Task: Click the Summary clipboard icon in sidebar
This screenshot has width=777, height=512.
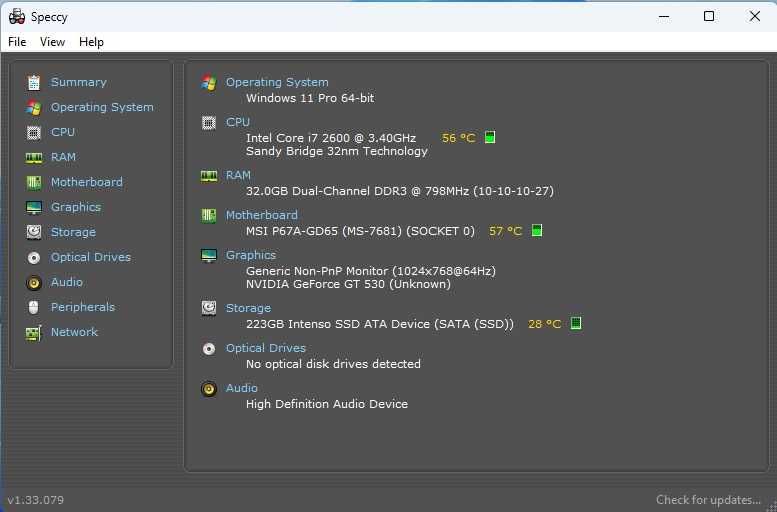Action: click(x=34, y=82)
